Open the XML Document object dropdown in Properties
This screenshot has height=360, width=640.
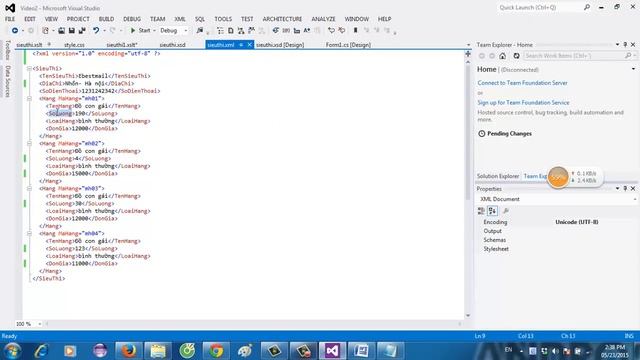coord(634,199)
